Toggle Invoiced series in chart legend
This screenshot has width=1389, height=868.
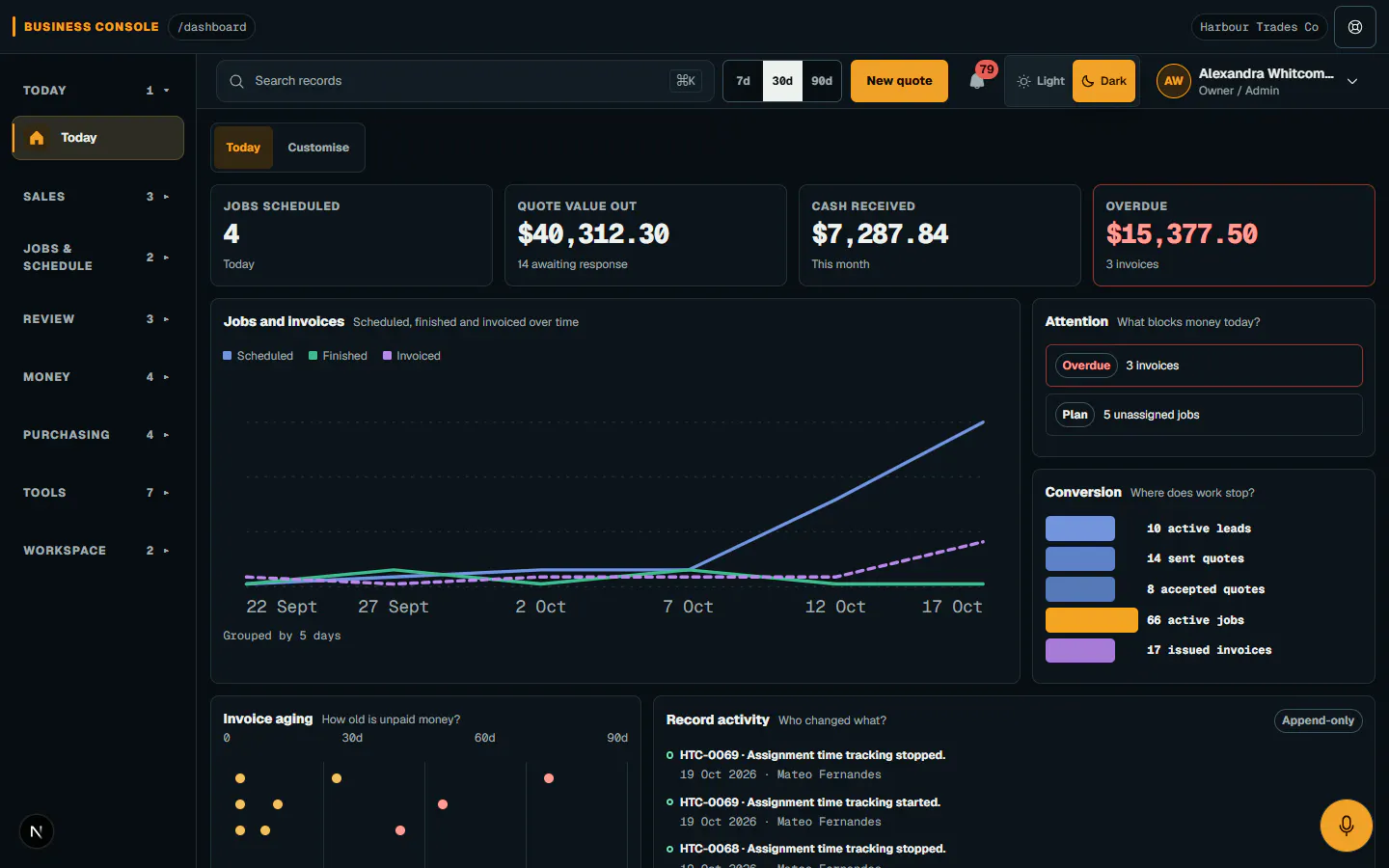[x=412, y=356]
